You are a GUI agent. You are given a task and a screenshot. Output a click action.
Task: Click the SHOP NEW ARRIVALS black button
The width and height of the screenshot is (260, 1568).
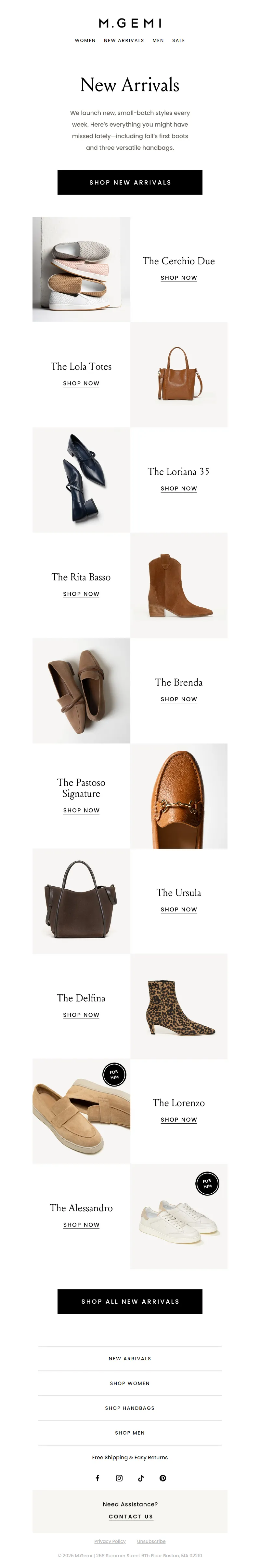[x=130, y=183]
